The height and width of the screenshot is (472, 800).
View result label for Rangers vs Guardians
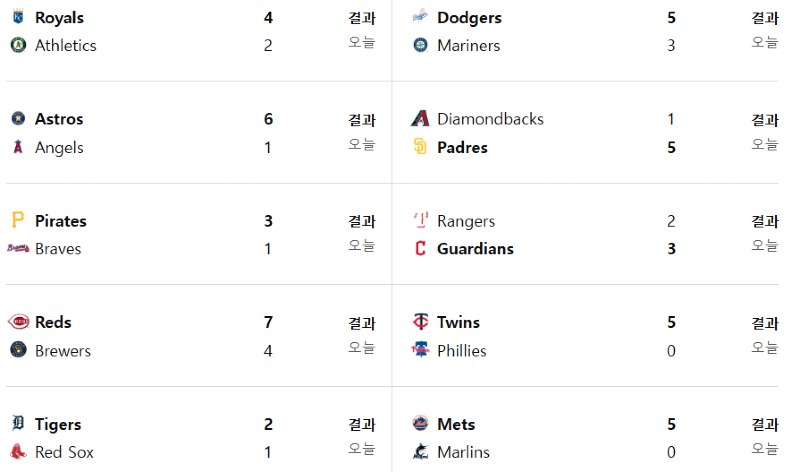point(764,221)
